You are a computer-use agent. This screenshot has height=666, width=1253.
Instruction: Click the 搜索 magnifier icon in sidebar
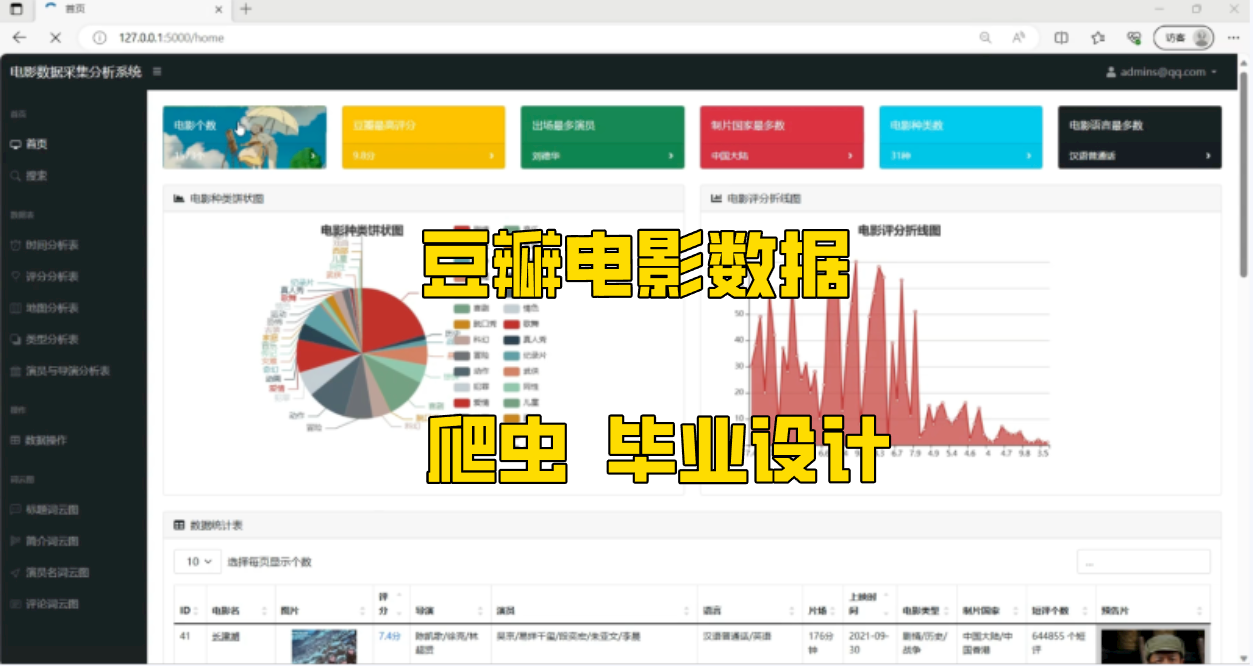[15, 176]
